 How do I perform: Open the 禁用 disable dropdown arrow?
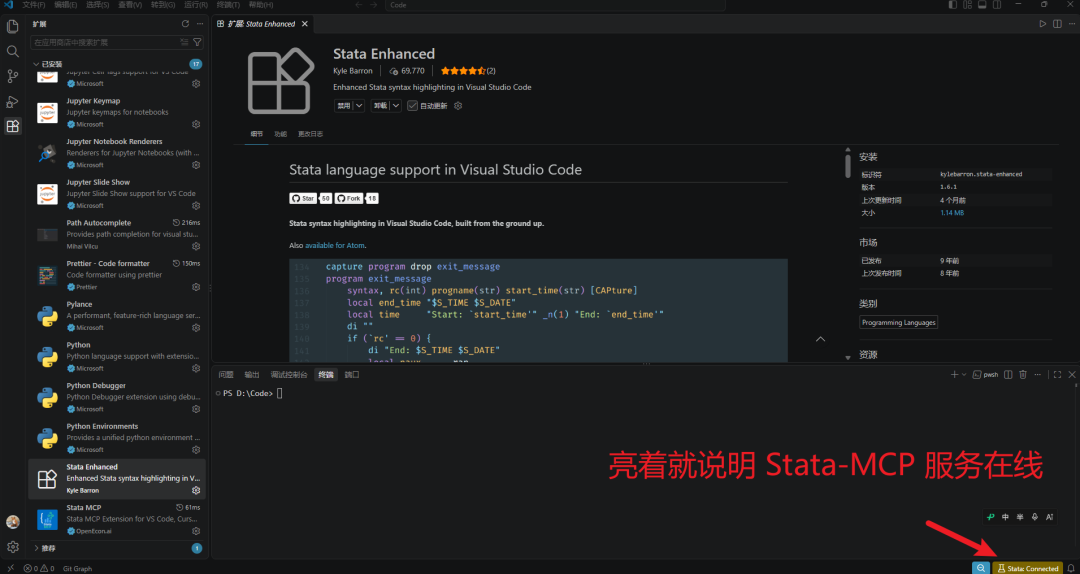click(359, 106)
